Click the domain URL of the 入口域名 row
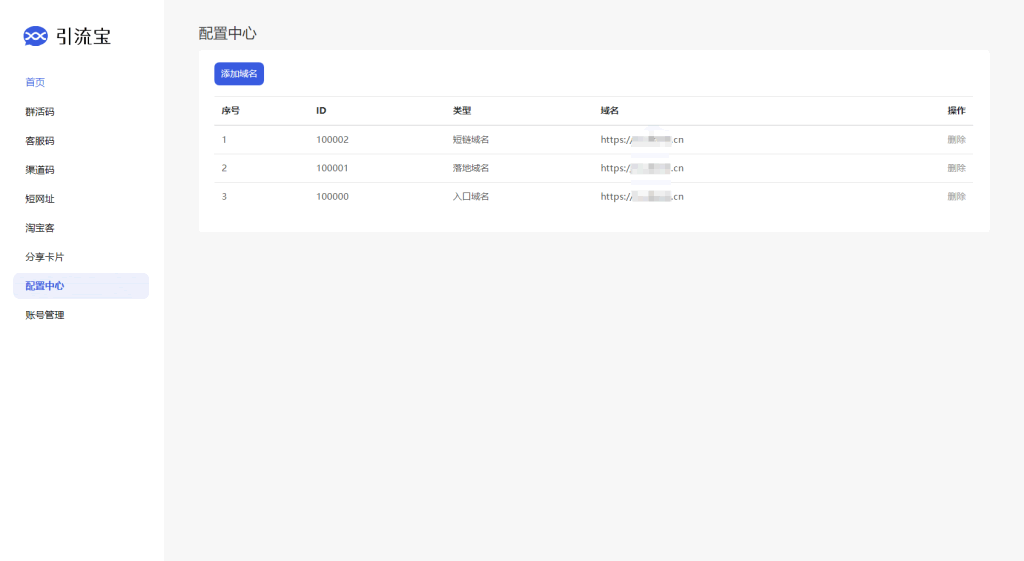The height and width of the screenshot is (561, 1024). point(642,197)
